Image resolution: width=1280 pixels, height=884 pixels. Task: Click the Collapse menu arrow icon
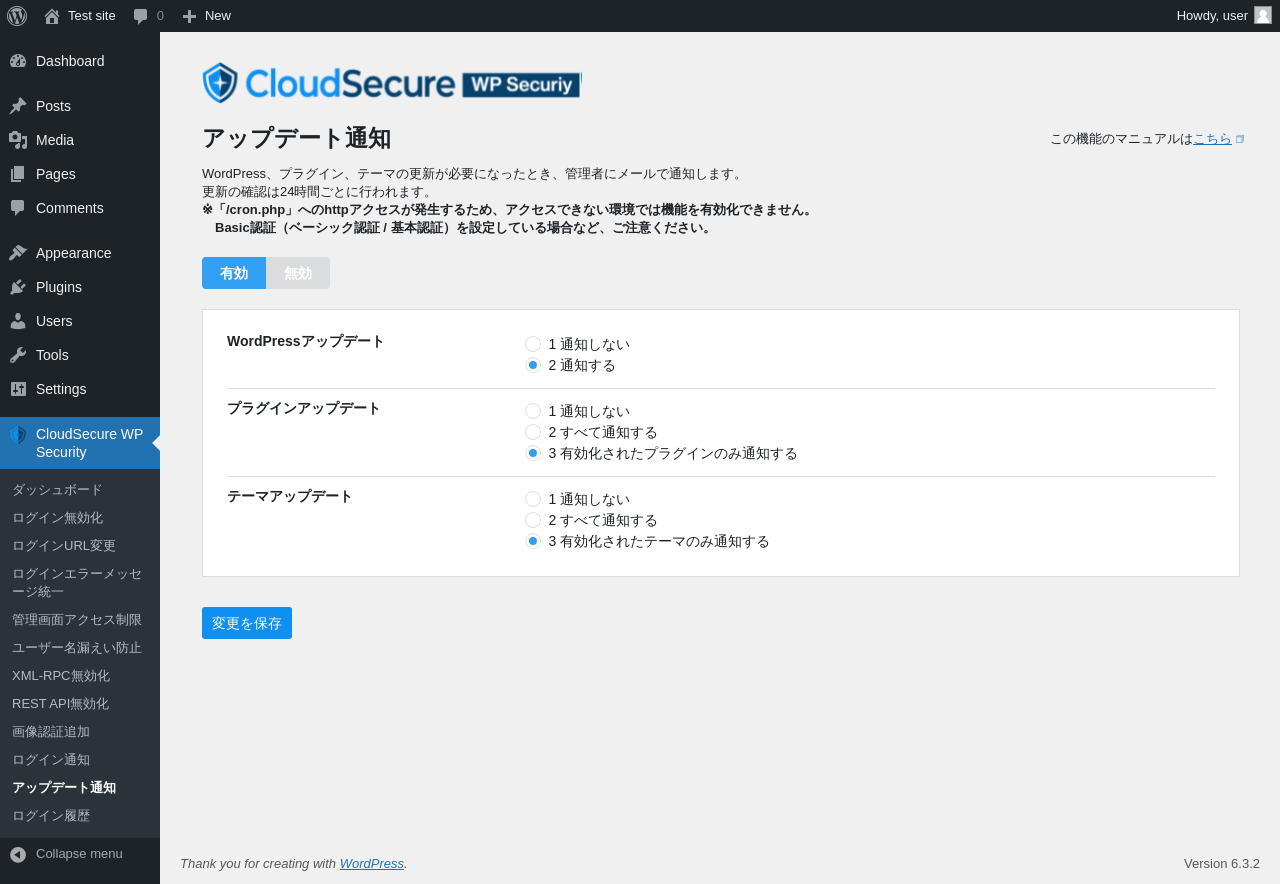click(x=18, y=855)
